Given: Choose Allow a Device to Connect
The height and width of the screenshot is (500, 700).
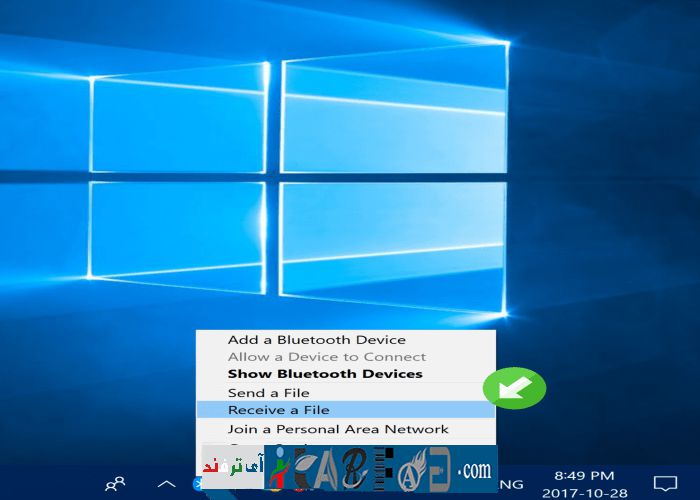Looking at the screenshot, I should coord(326,357).
